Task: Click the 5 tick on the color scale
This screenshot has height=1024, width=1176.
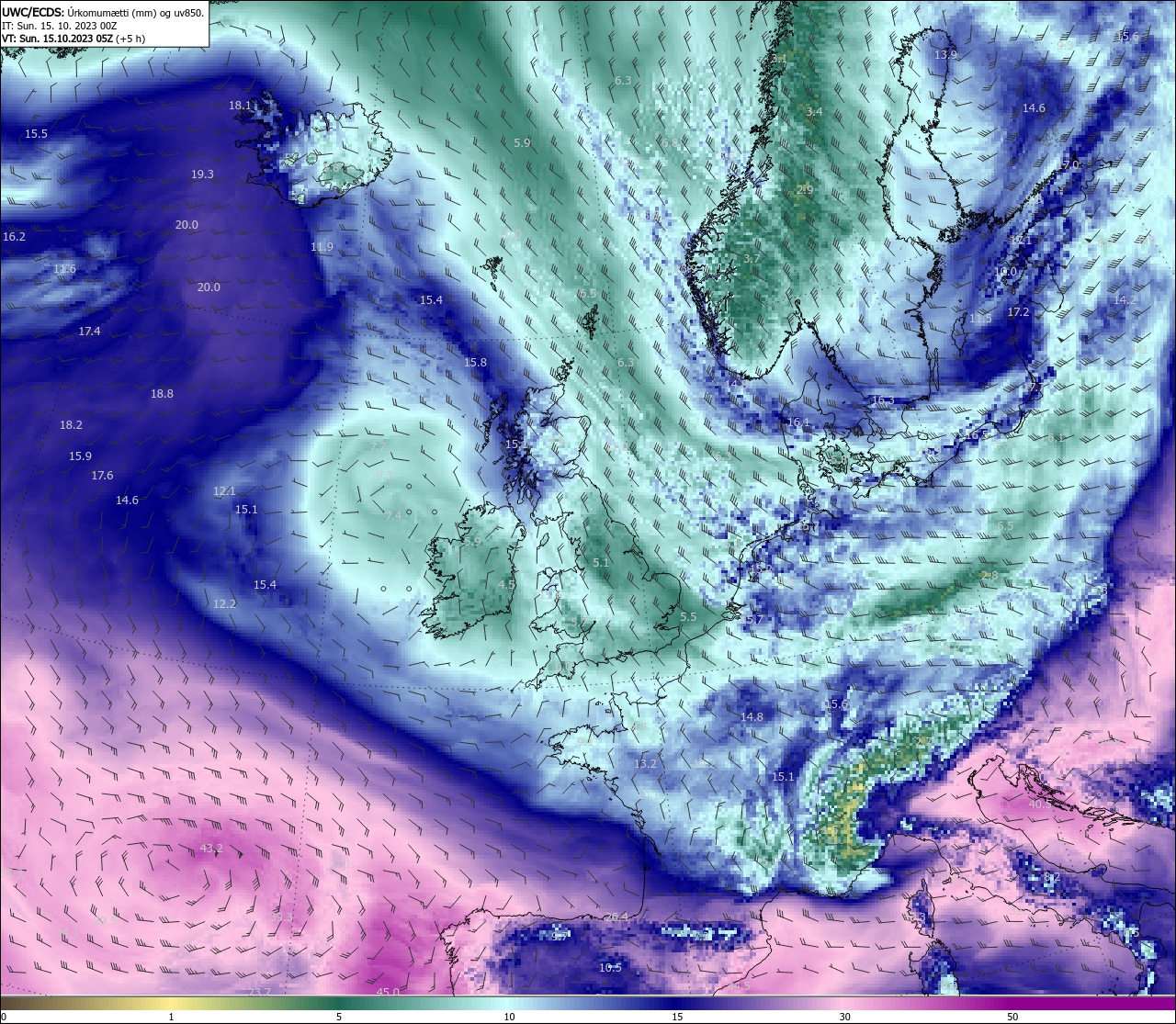Action: [x=339, y=1017]
